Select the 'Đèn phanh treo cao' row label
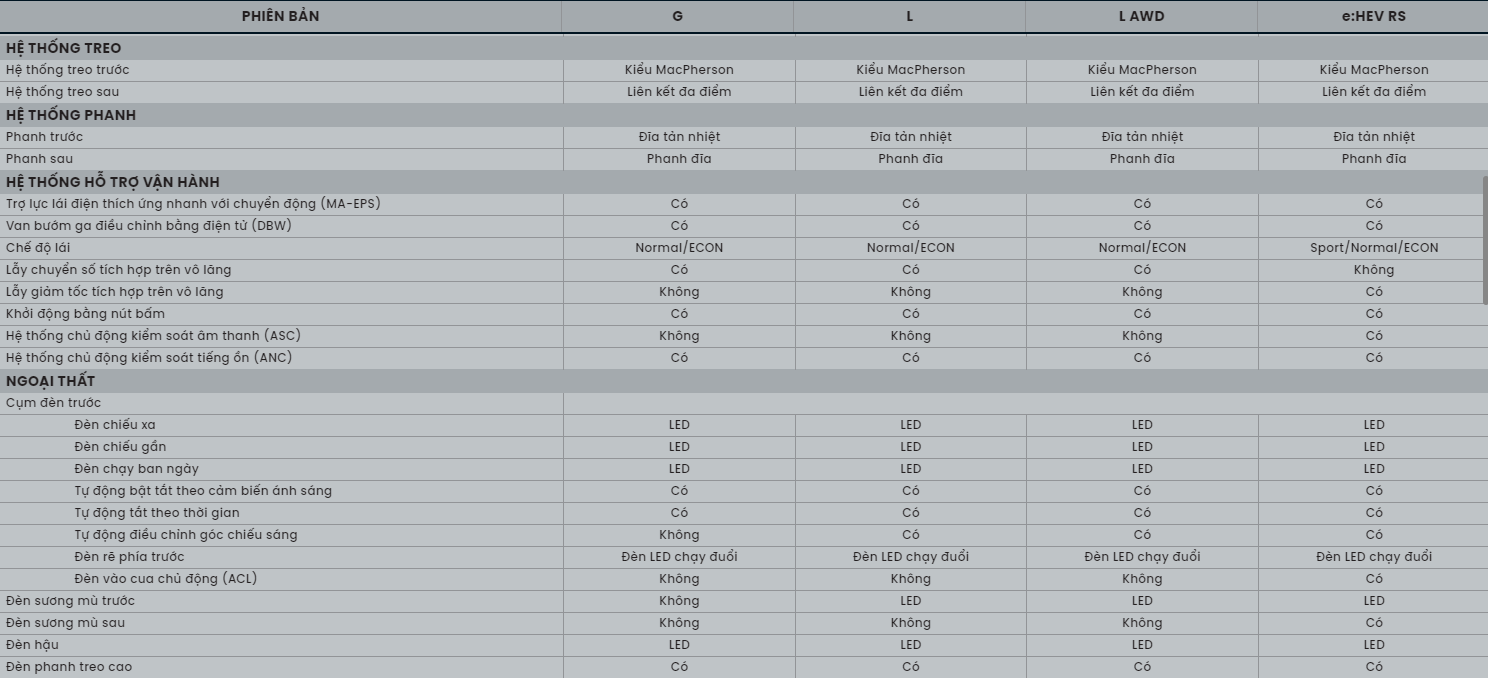 (x=68, y=667)
